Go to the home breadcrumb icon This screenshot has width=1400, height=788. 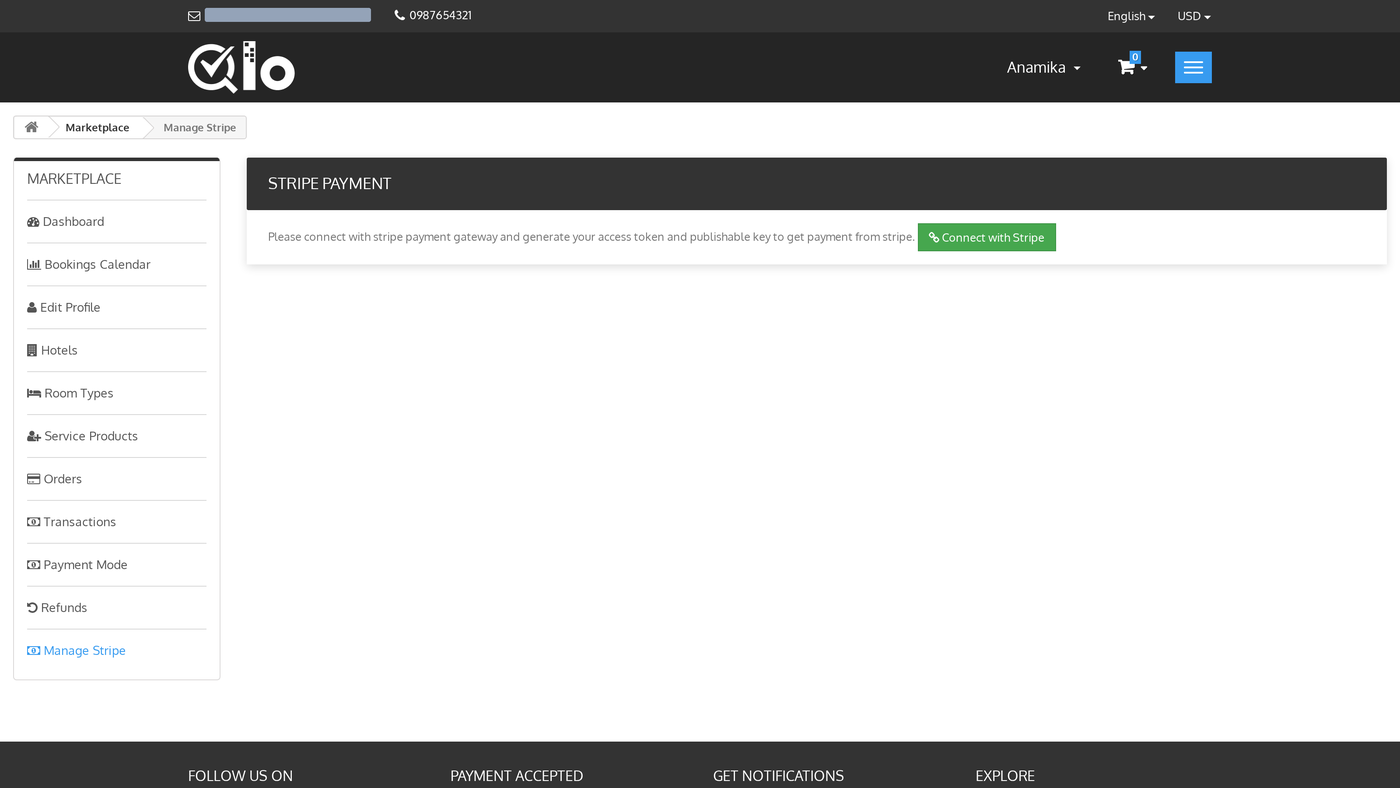coord(31,127)
